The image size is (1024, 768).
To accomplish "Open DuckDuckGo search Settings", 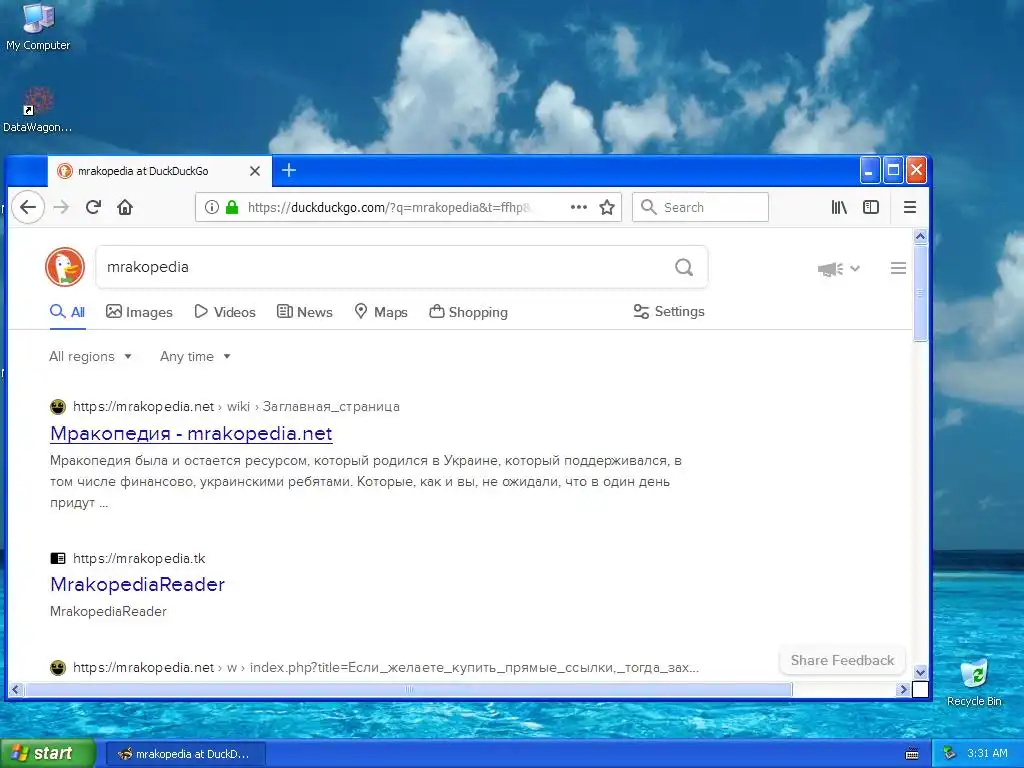I will pos(669,312).
